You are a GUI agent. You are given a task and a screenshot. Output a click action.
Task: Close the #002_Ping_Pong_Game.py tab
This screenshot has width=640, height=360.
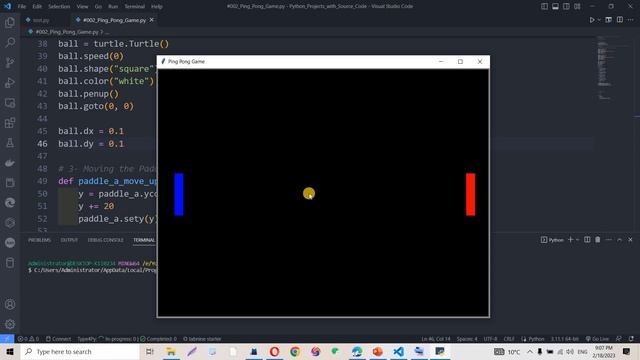152,20
